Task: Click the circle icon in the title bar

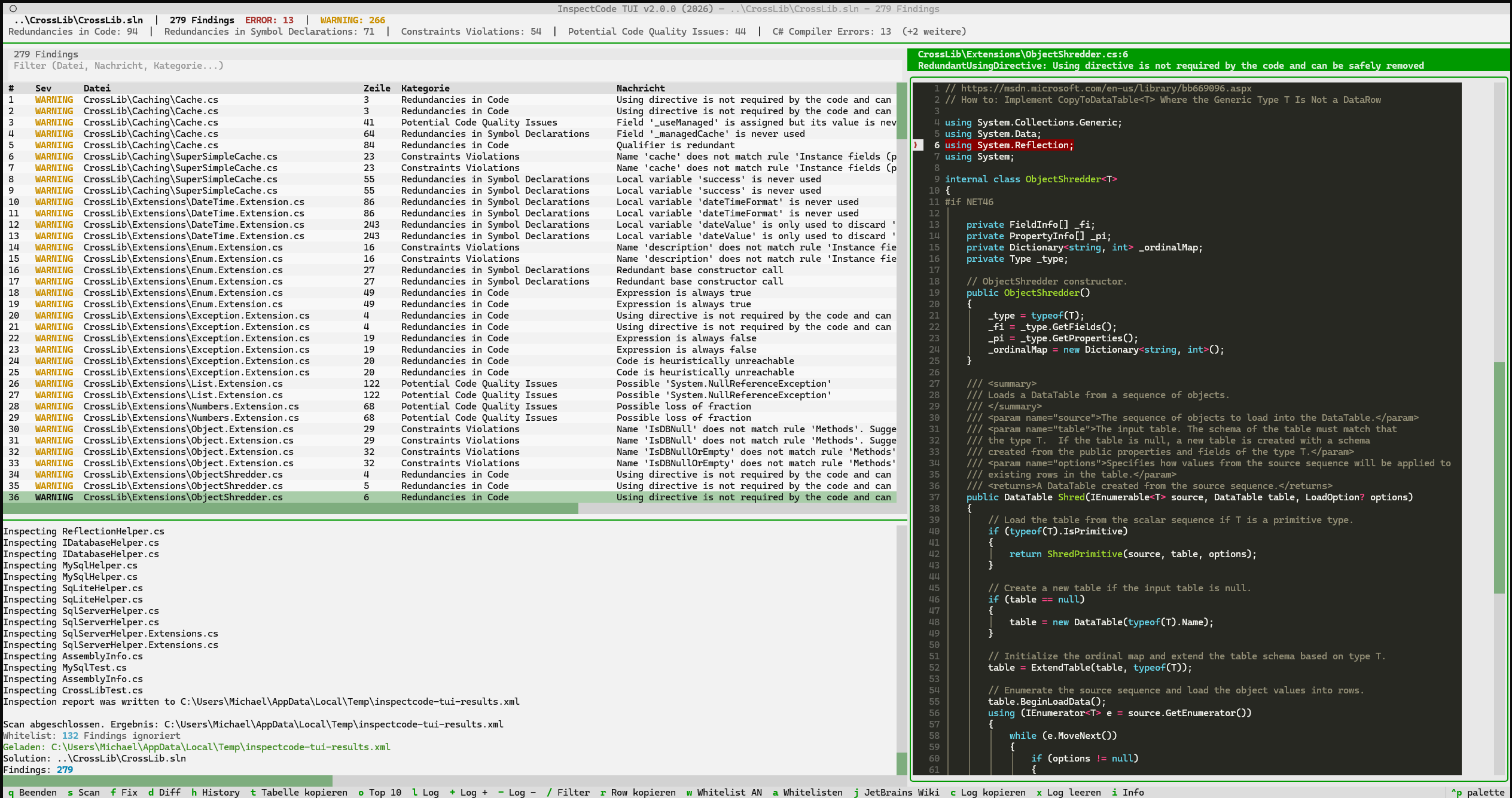Action: pyautogui.click(x=13, y=9)
